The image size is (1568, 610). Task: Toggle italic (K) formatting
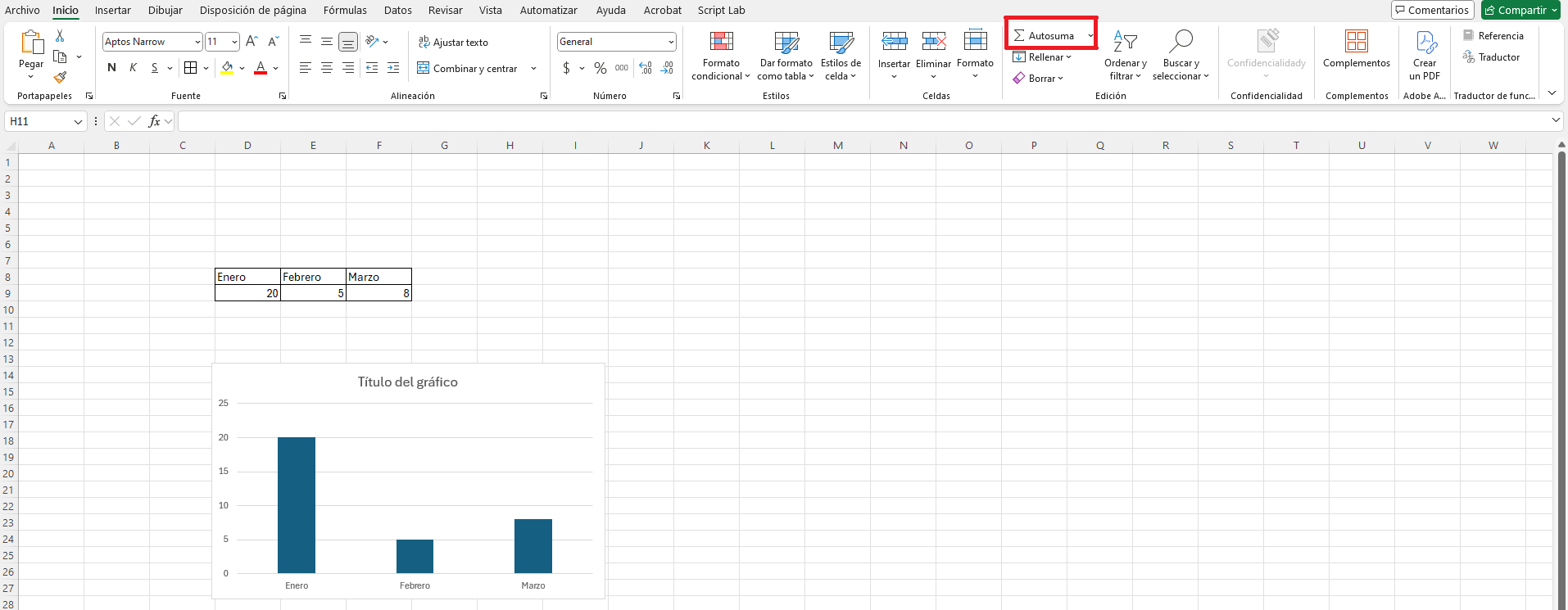click(x=133, y=68)
